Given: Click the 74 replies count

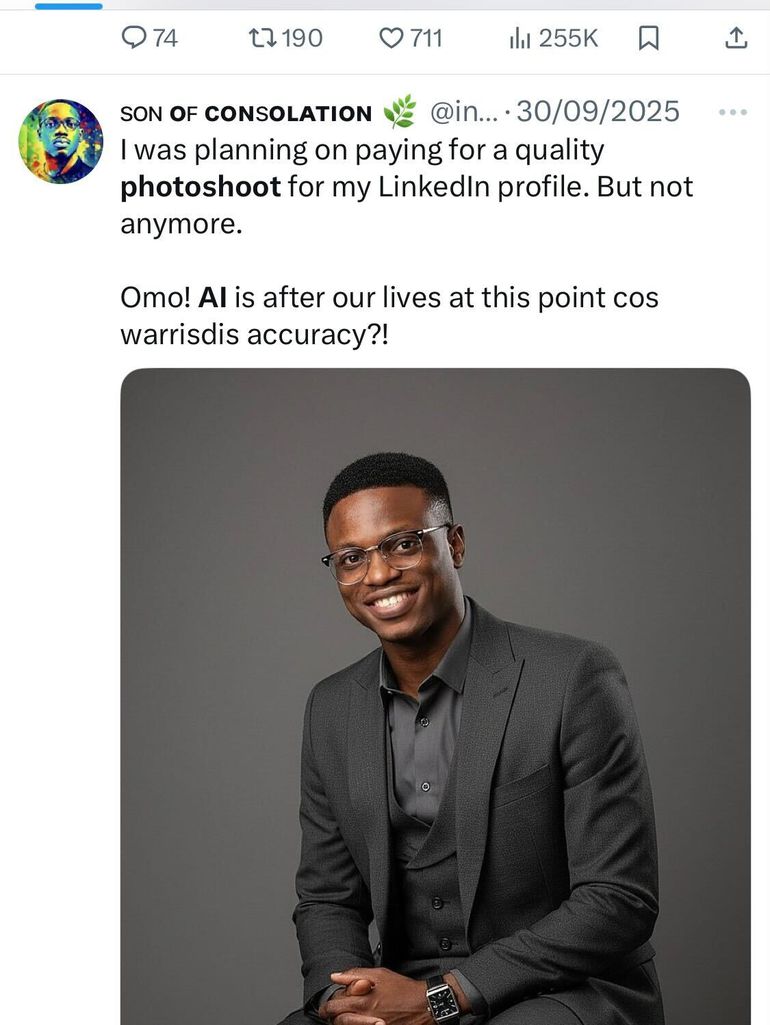Looking at the screenshot, I should [165, 38].
